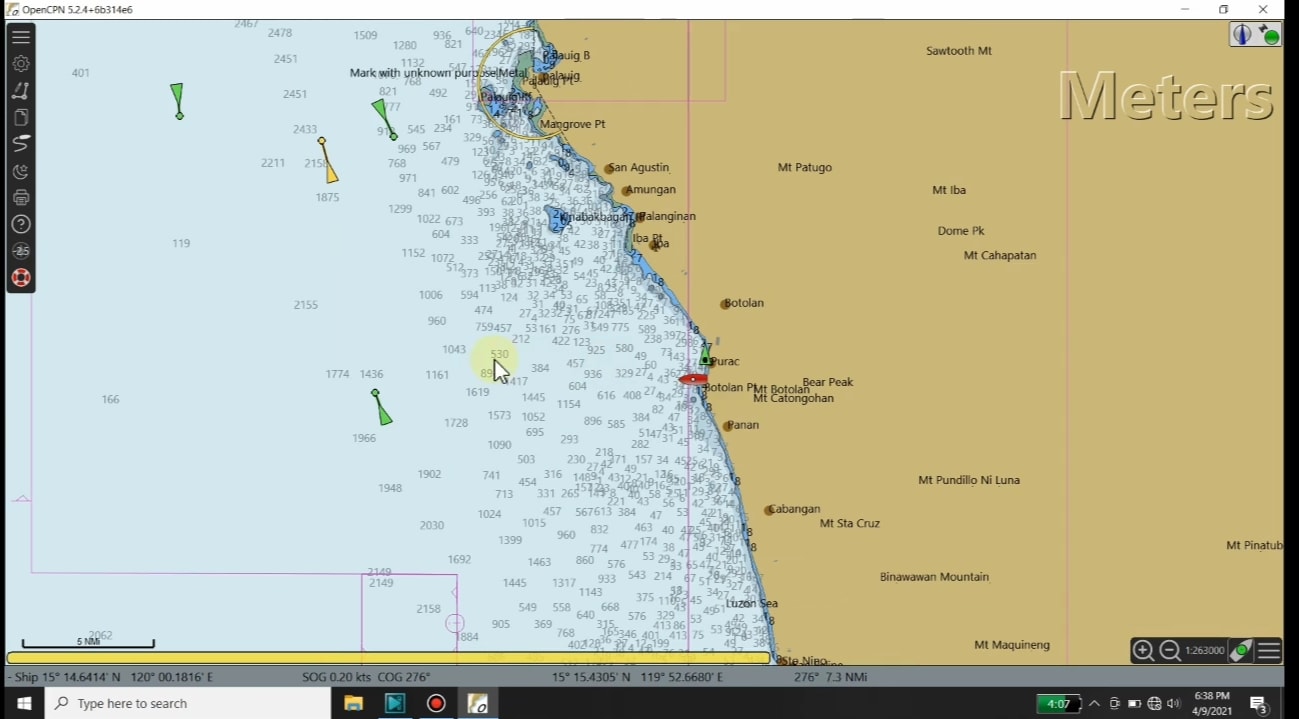Viewport: 1299px width, 719px height.
Task: Switch the day/night color scheme moon icon
Action: [21, 171]
